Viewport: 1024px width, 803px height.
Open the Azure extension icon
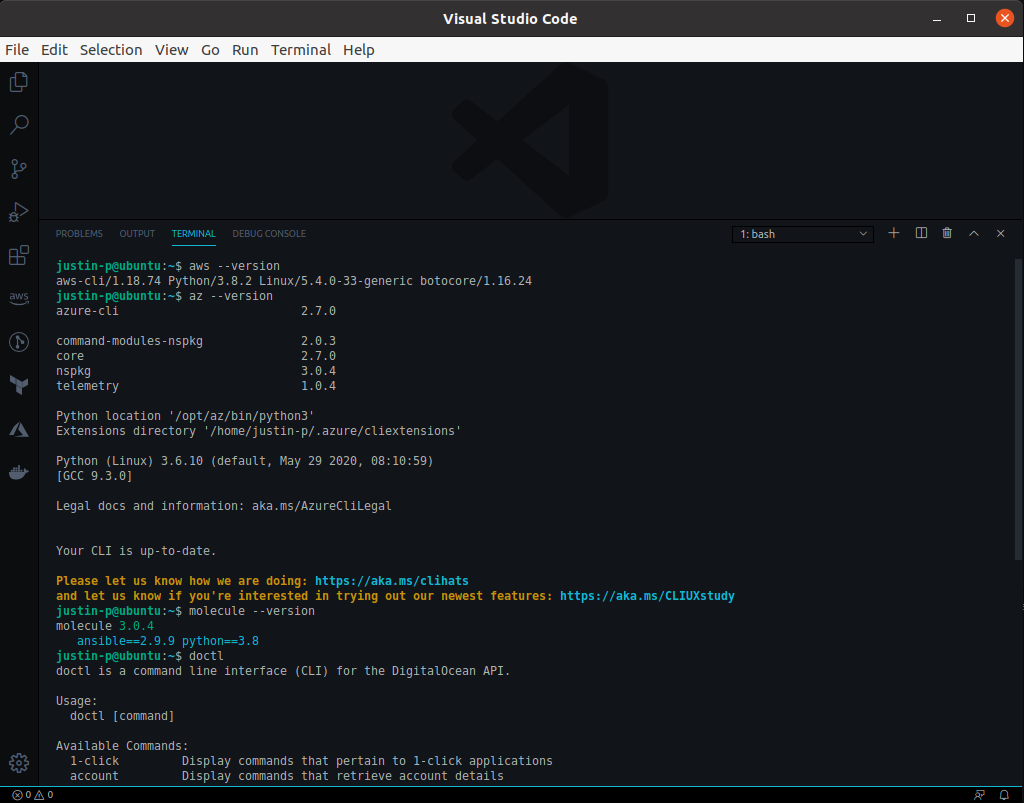coord(19,429)
